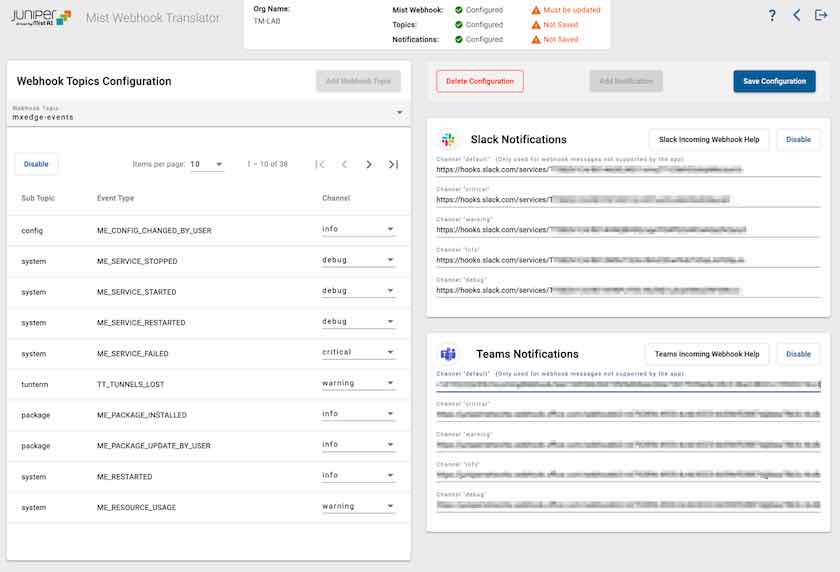The image size is (840, 572).
Task: Log out using the exit icon
Action: pyautogui.click(x=821, y=15)
